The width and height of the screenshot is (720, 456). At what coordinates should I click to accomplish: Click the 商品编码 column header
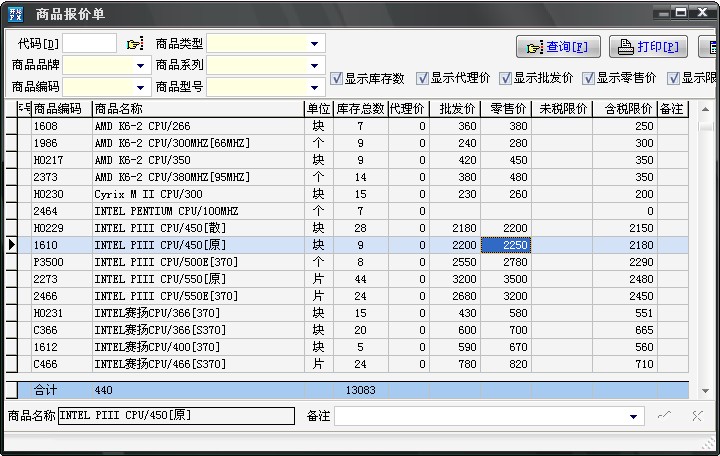62,109
